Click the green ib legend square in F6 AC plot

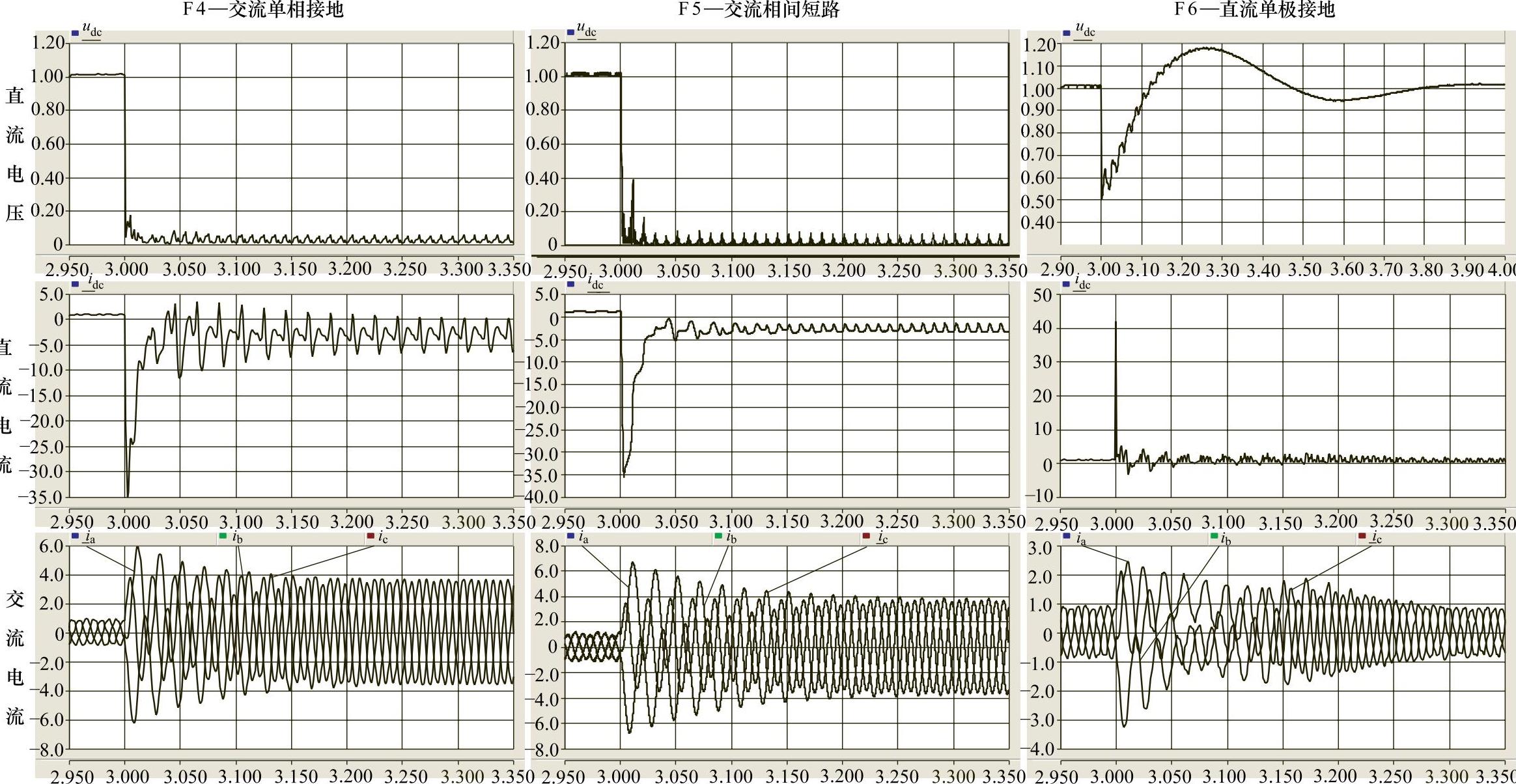click(1214, 537)
